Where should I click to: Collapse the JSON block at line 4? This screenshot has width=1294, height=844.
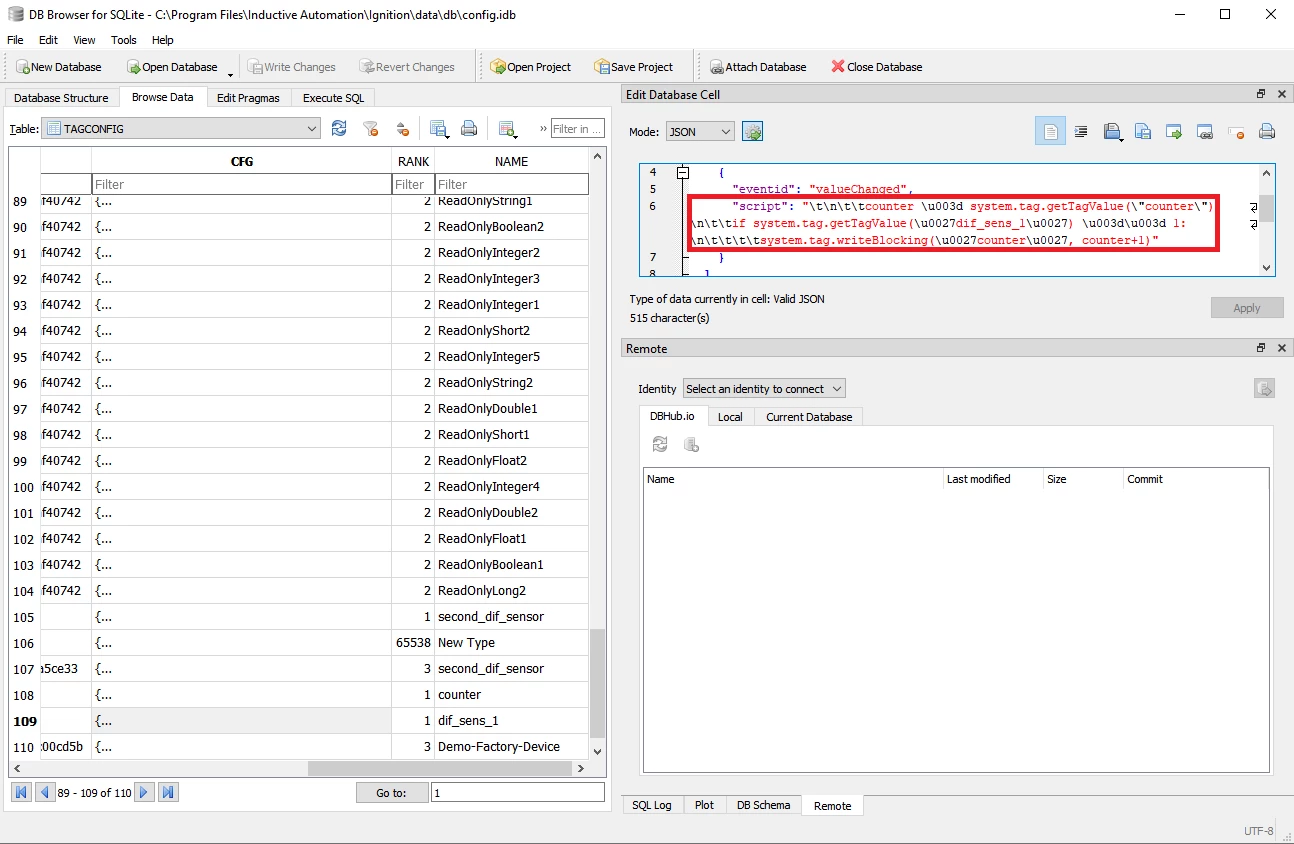(683, 172)
